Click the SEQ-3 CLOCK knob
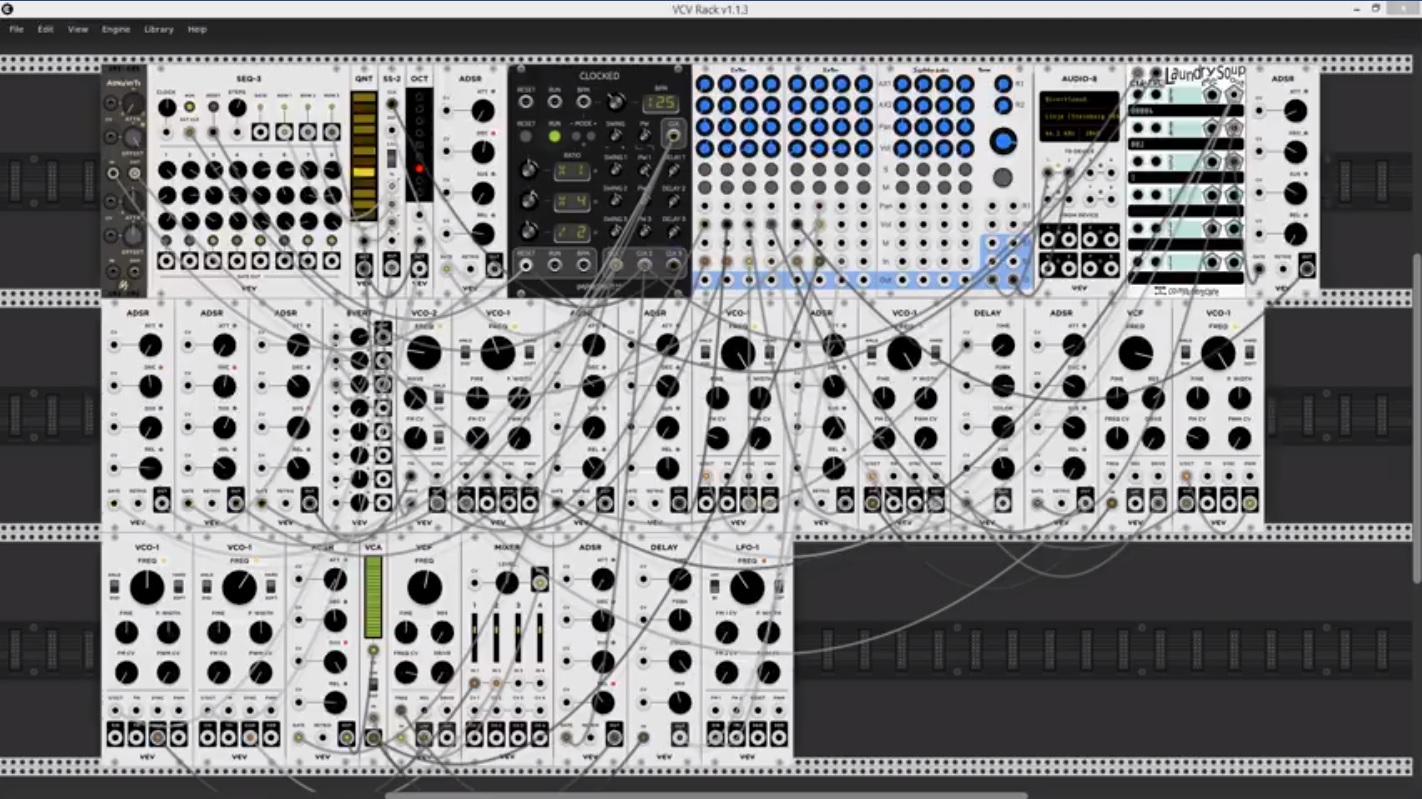 pos(166,108)
